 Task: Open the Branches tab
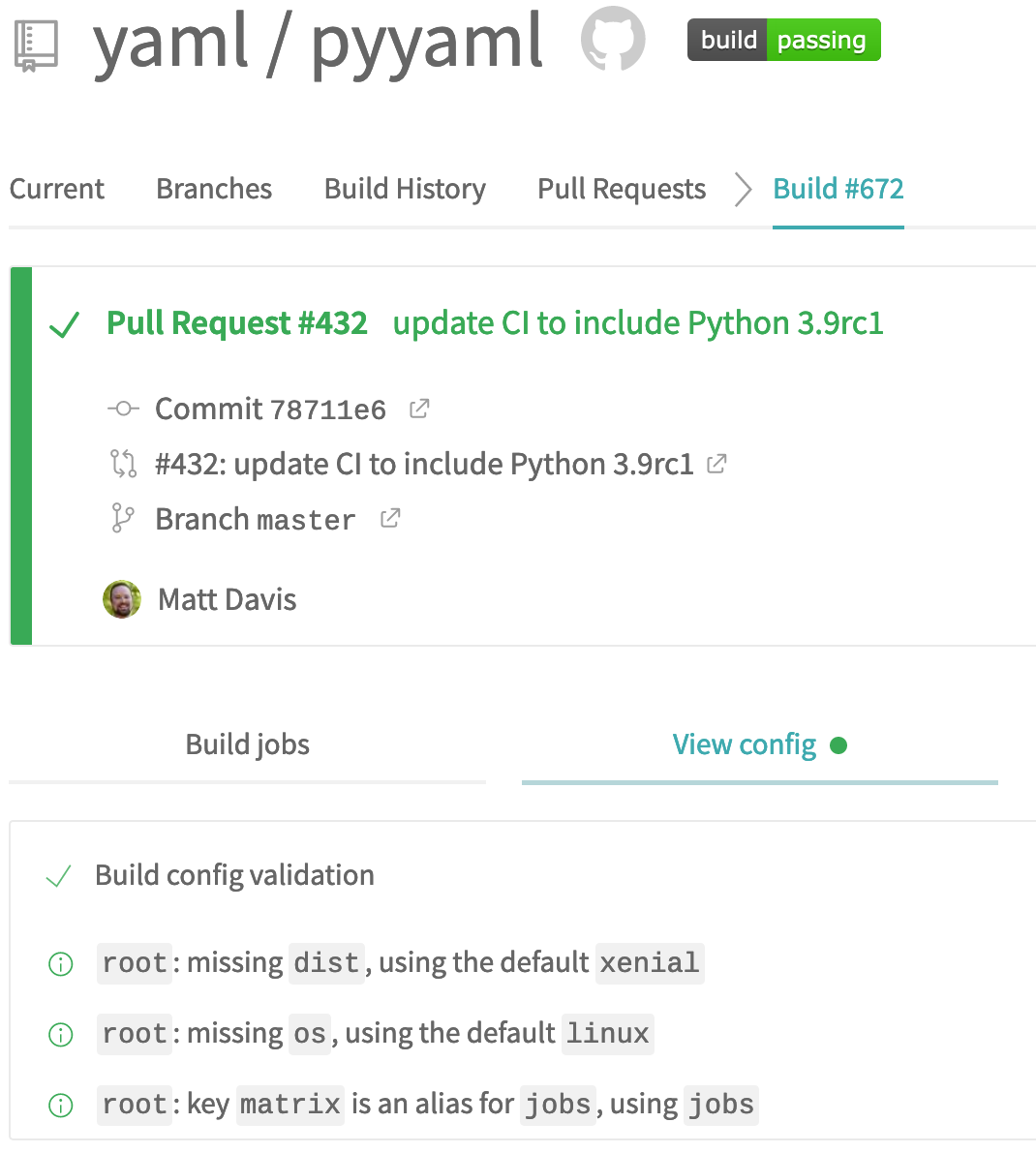214,189
